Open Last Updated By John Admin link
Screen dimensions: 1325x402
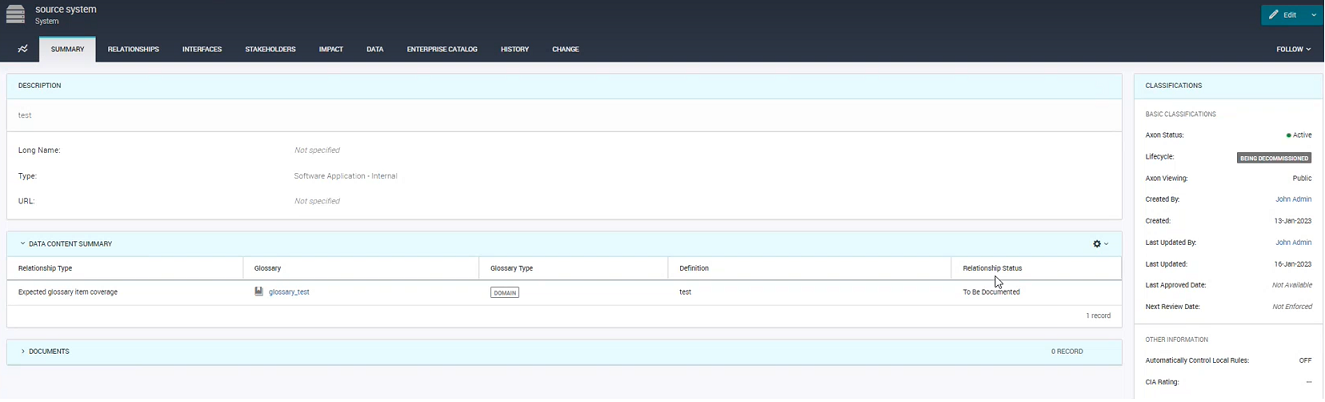coord(1293,242)
